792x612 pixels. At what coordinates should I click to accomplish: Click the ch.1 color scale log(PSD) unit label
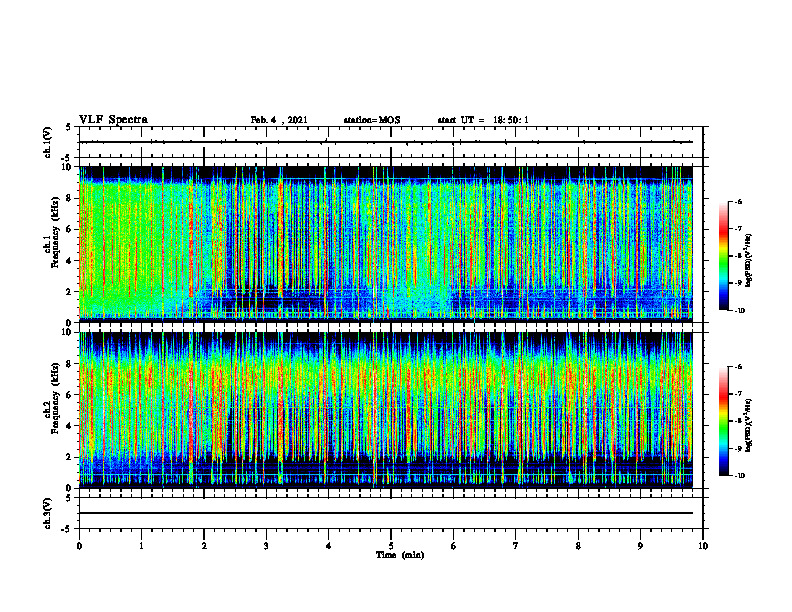(749, 261)
